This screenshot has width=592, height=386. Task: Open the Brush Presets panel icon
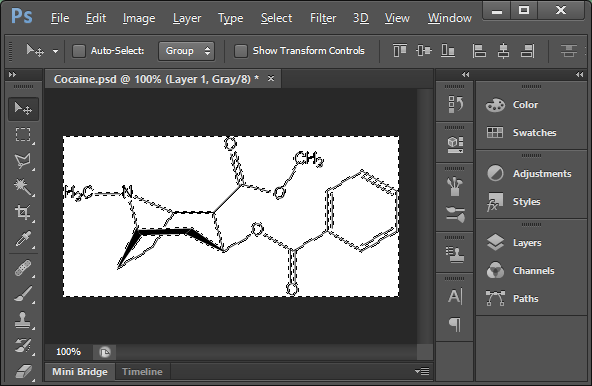pyautogui.click(x=455, y=186)
